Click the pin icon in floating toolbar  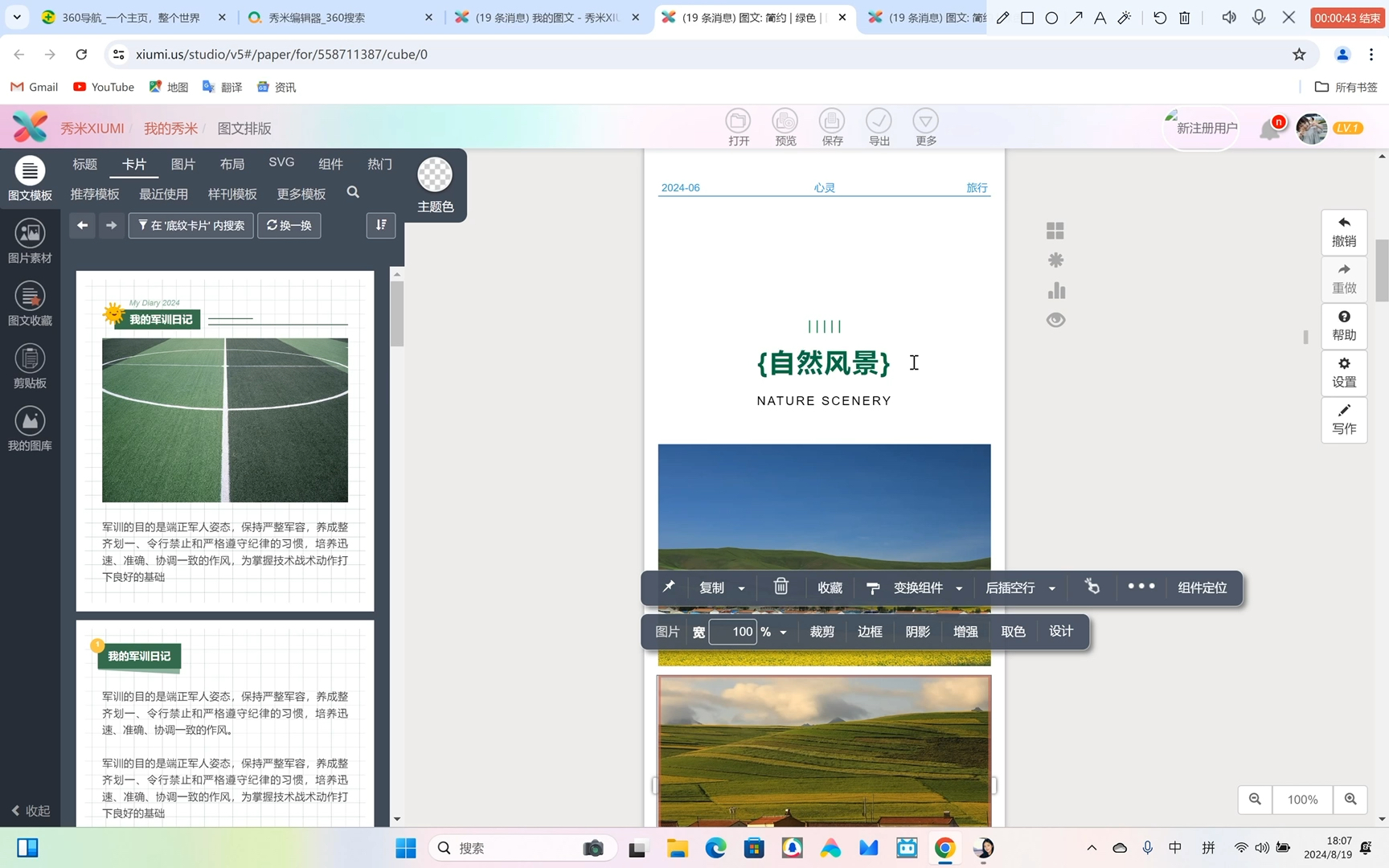(669, 588)
